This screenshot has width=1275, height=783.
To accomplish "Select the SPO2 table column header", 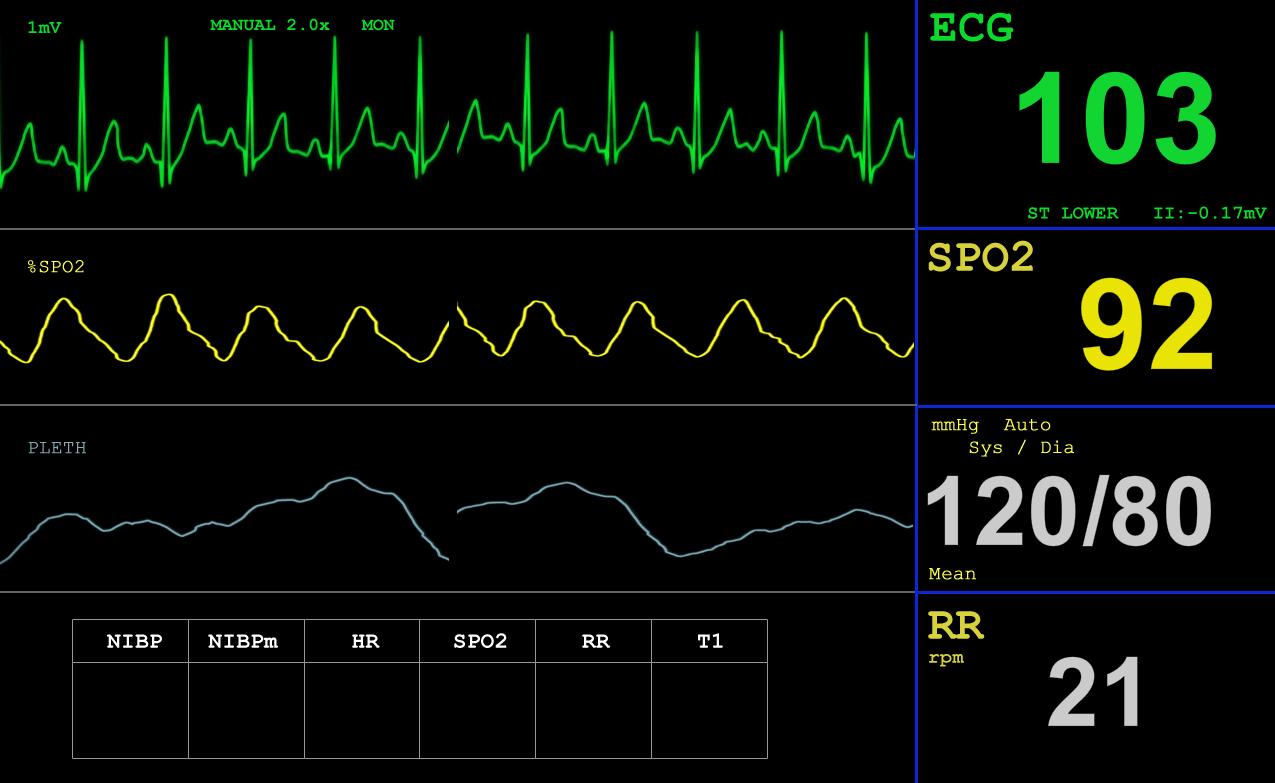I will [480, 642].
